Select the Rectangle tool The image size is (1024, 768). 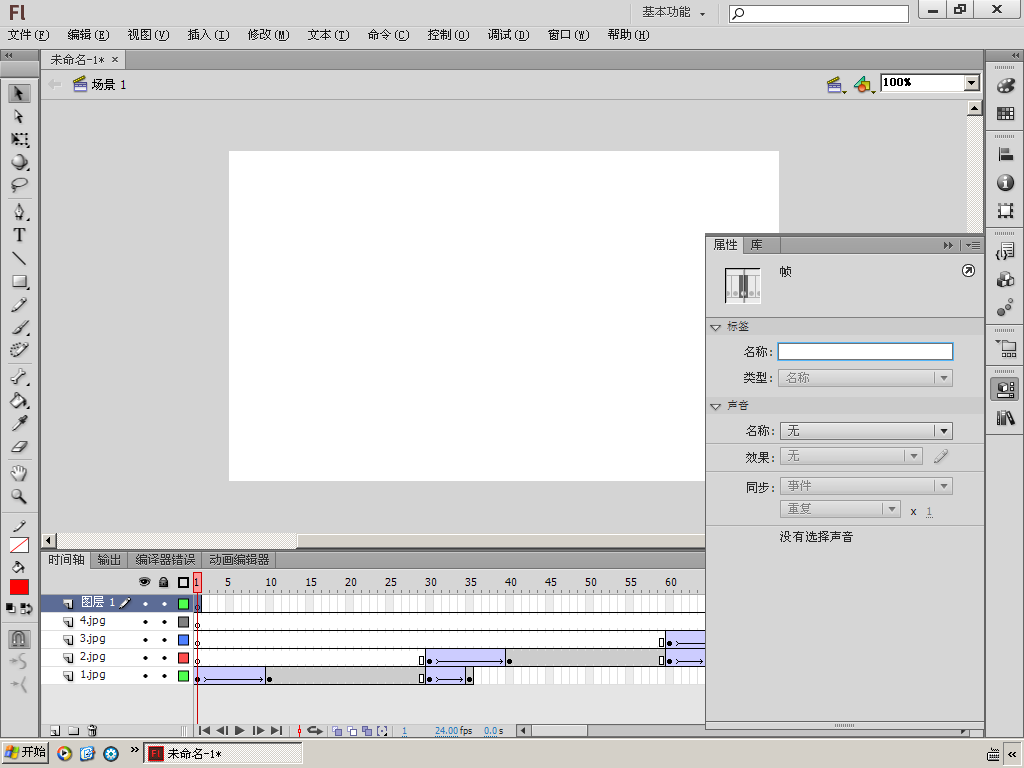pos(19,281)
